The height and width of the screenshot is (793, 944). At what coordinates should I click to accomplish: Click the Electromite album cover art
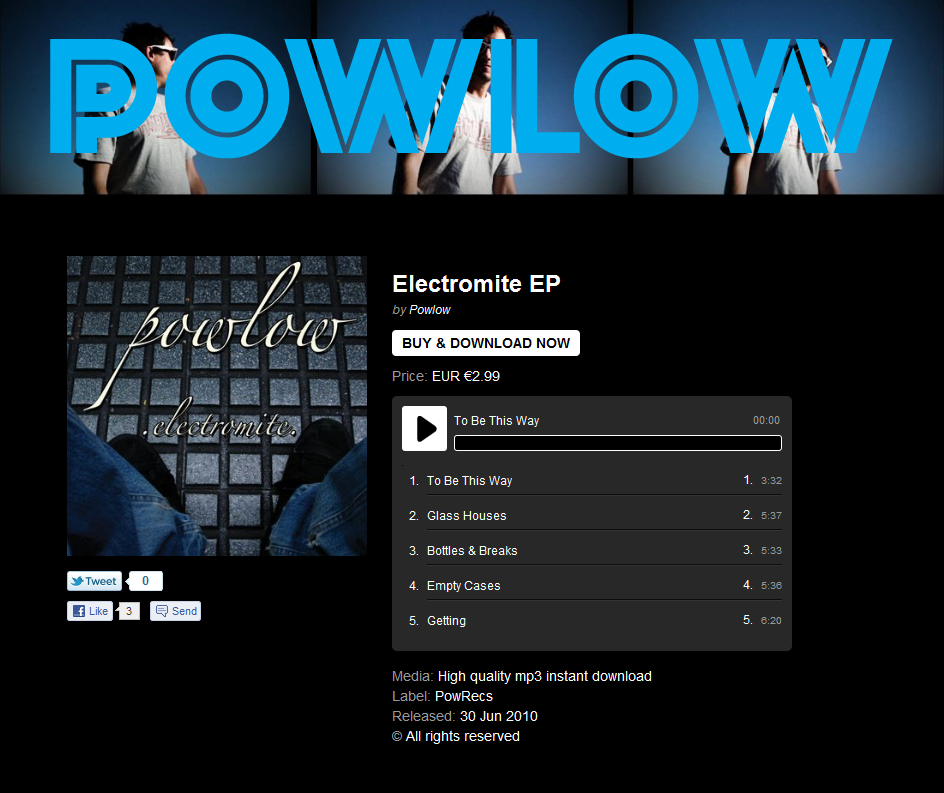(217, 406)
